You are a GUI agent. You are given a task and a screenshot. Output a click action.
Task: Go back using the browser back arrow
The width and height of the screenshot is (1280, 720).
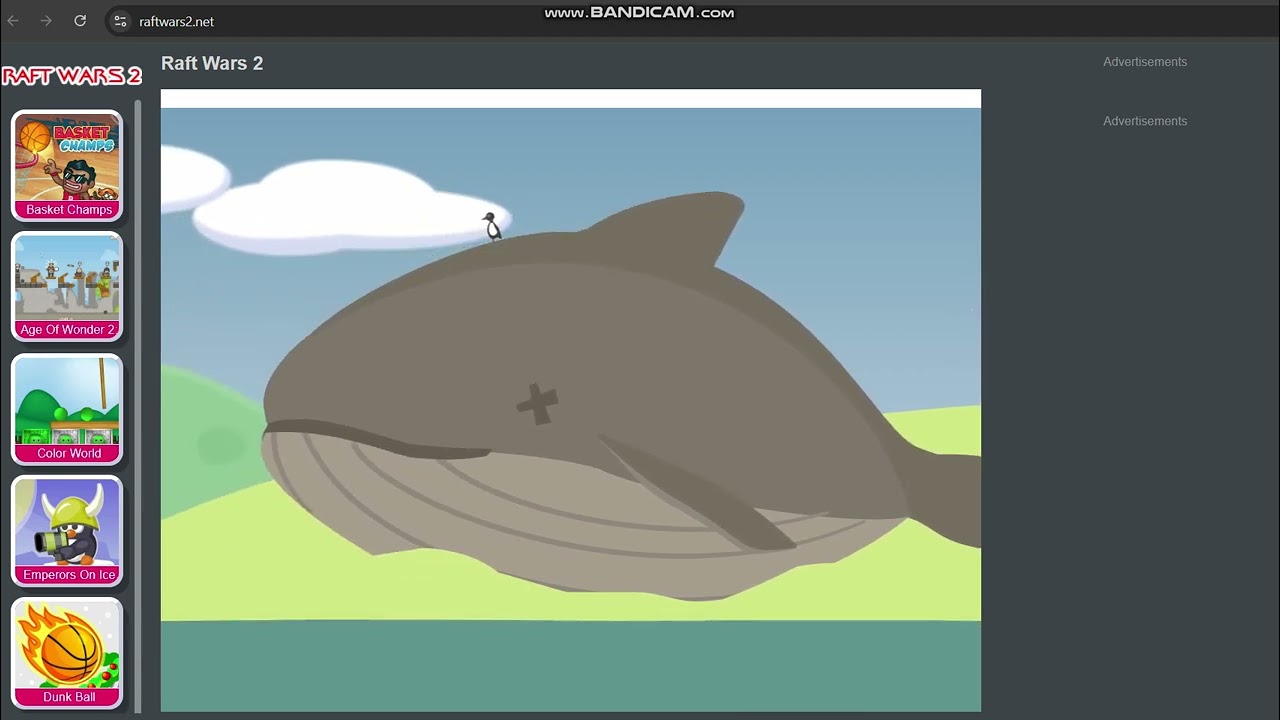(x=13, y=21)
